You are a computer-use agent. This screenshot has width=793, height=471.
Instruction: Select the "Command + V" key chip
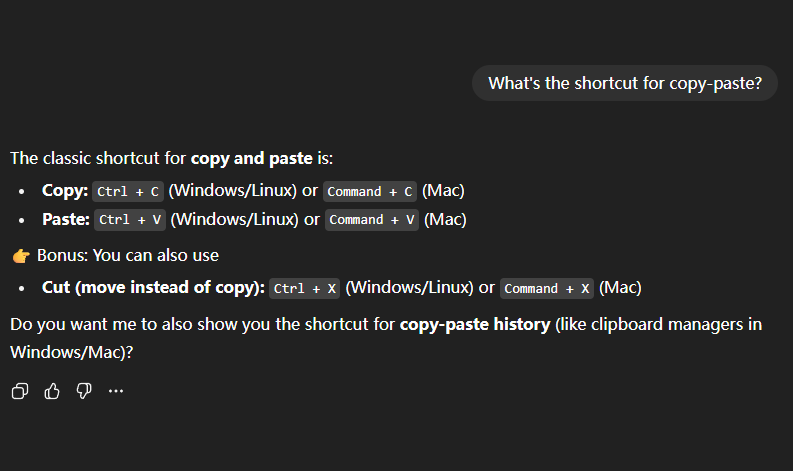point(372,220)
